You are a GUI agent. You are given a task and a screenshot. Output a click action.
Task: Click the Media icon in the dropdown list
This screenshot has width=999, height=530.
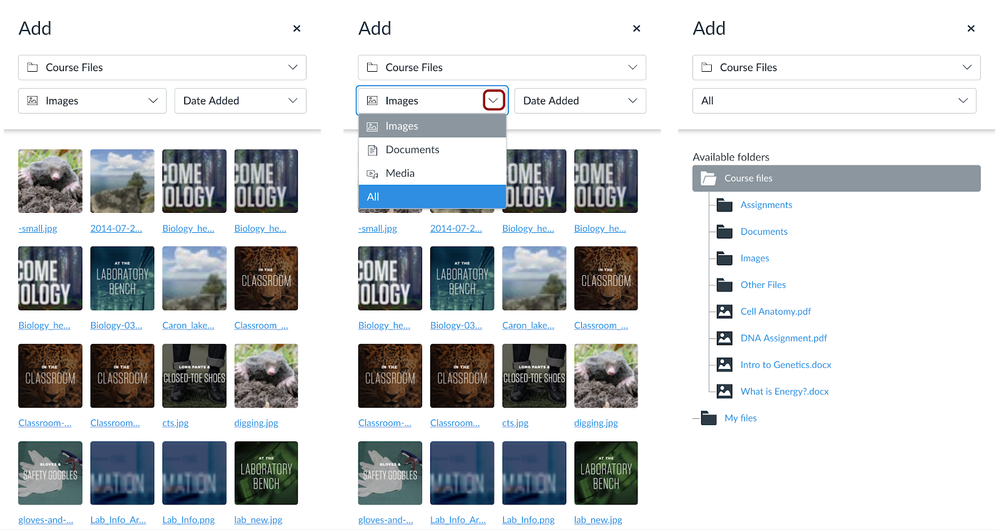[x=373, y=173]
